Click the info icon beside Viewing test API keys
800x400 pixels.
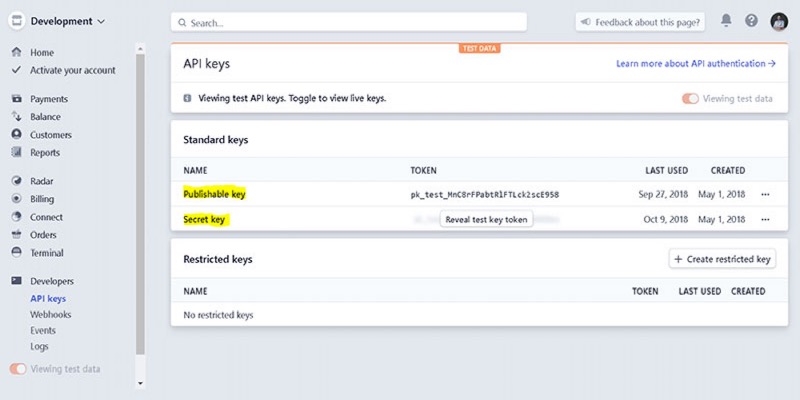coord(187,98)
